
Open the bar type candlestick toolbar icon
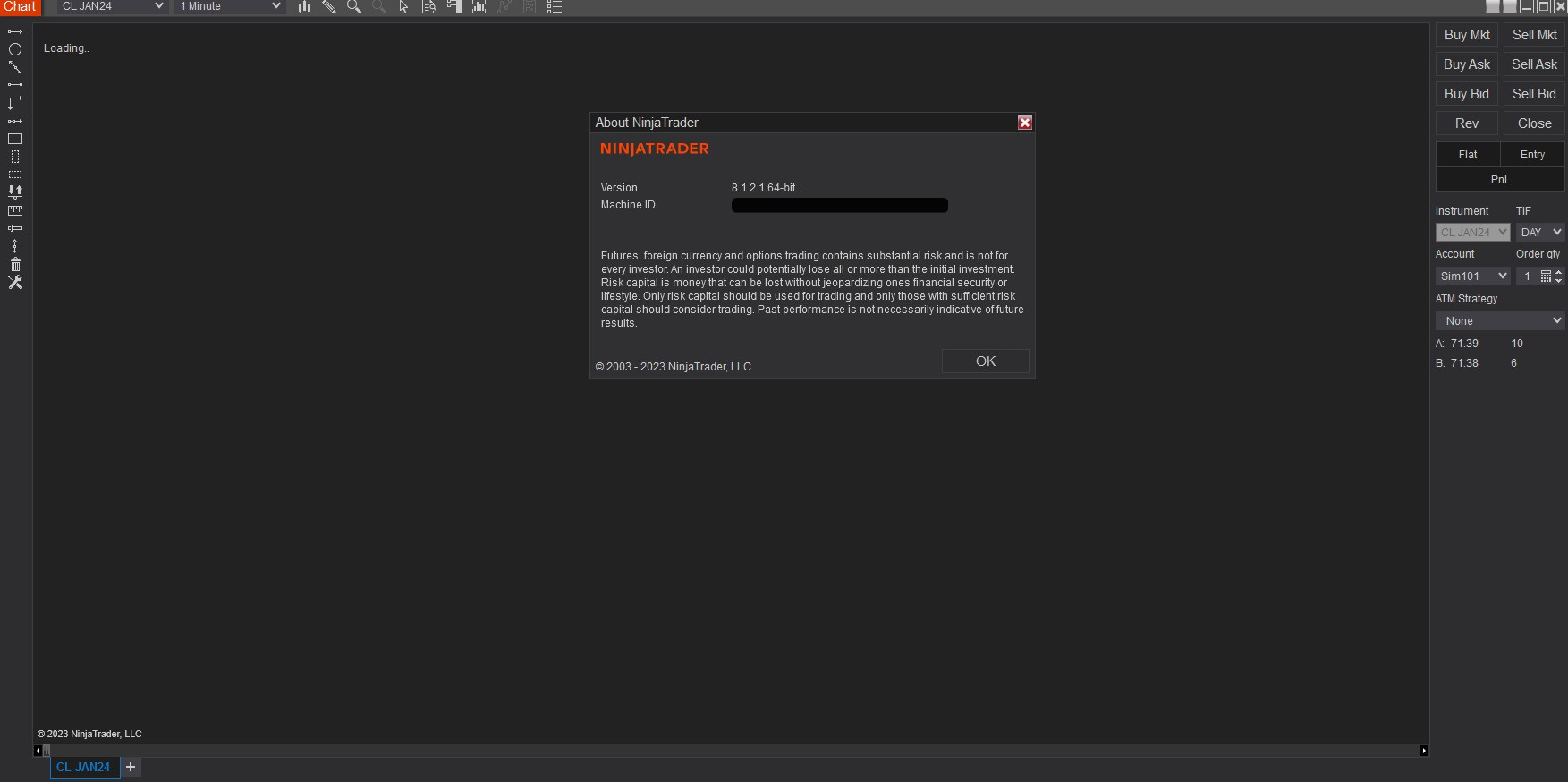(304, 7)
